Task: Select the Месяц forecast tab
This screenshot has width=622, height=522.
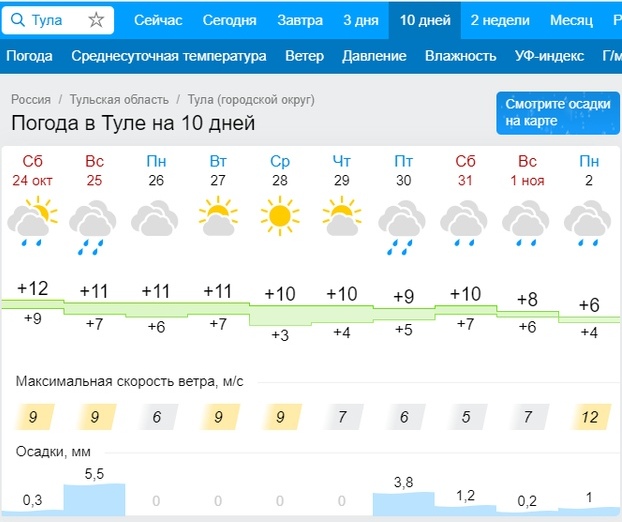Action: 571,20
